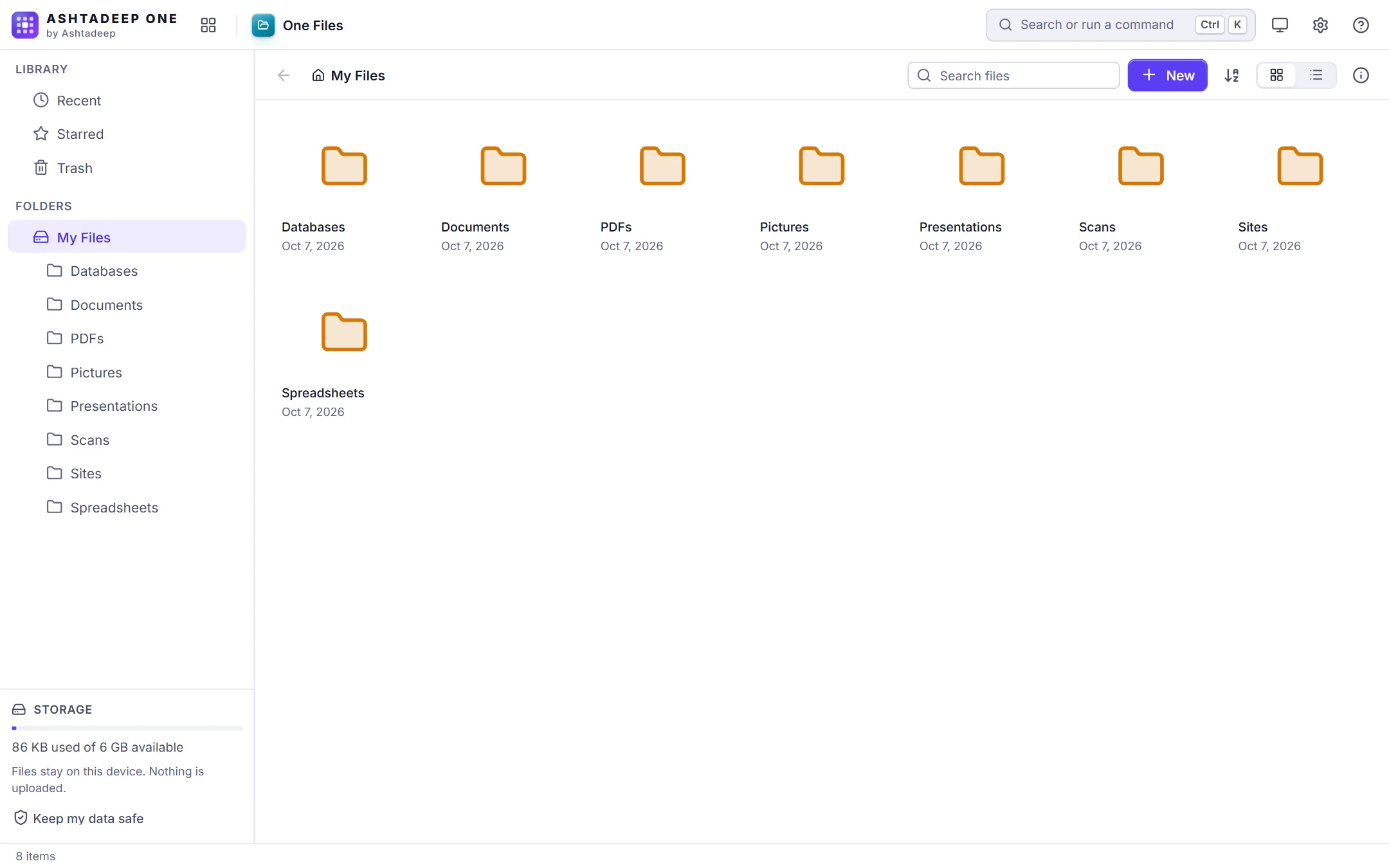Switch to grid view

click(x=1276, y=75)
